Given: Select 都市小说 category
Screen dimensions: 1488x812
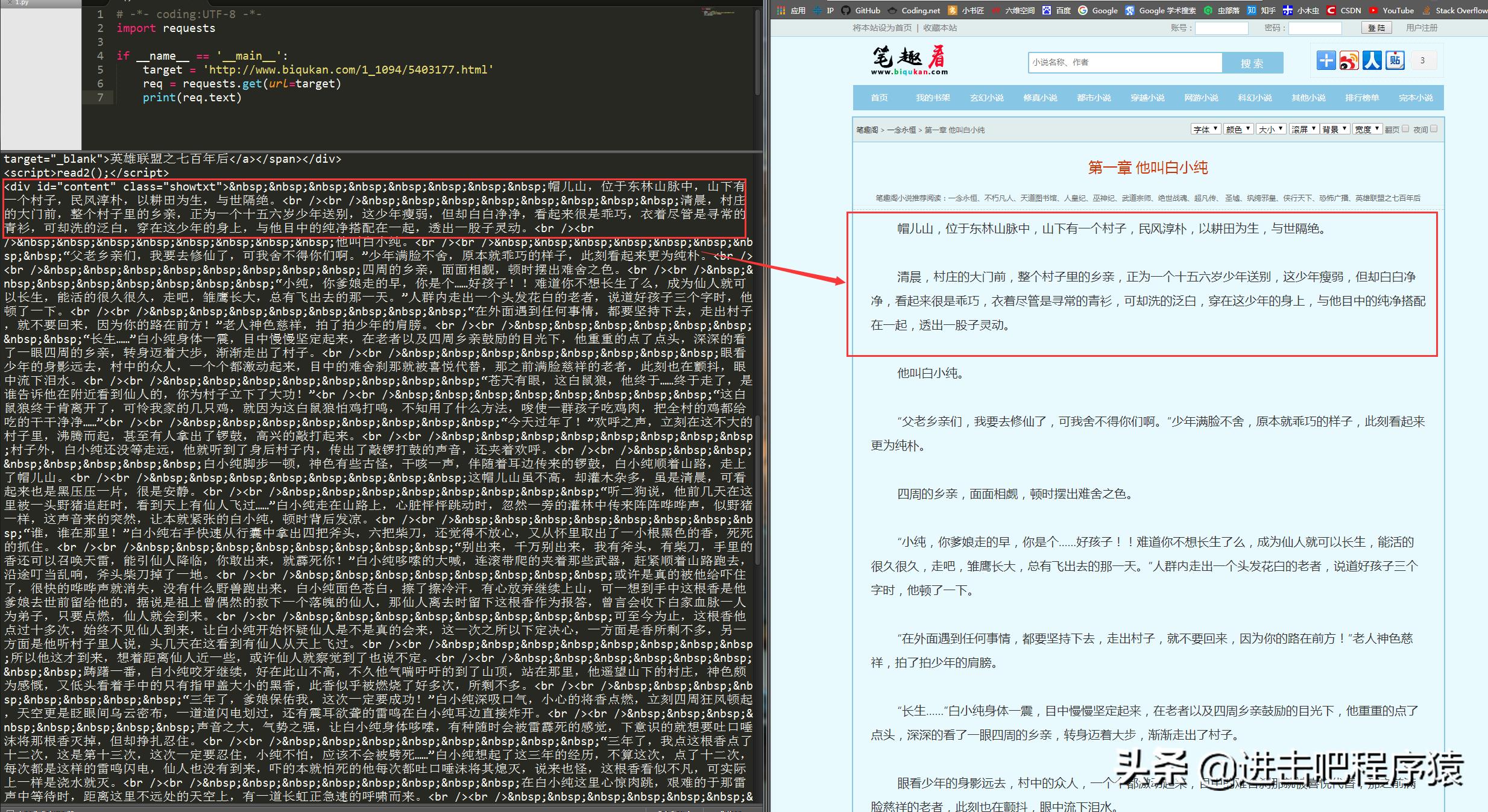Looking at the screenshot, I should (1094, 98).
